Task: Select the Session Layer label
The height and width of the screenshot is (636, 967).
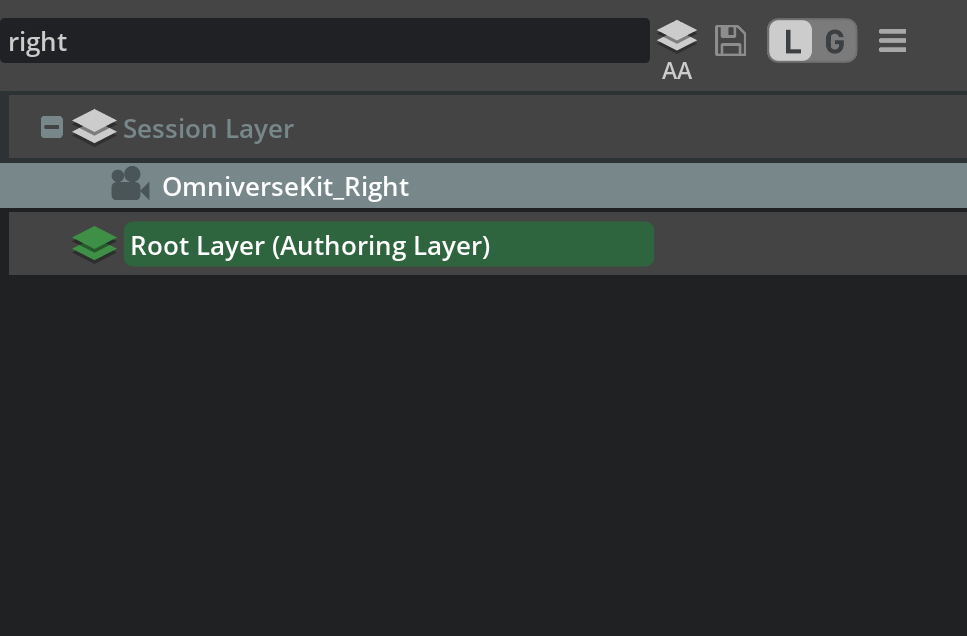Action: pos(208,129)
